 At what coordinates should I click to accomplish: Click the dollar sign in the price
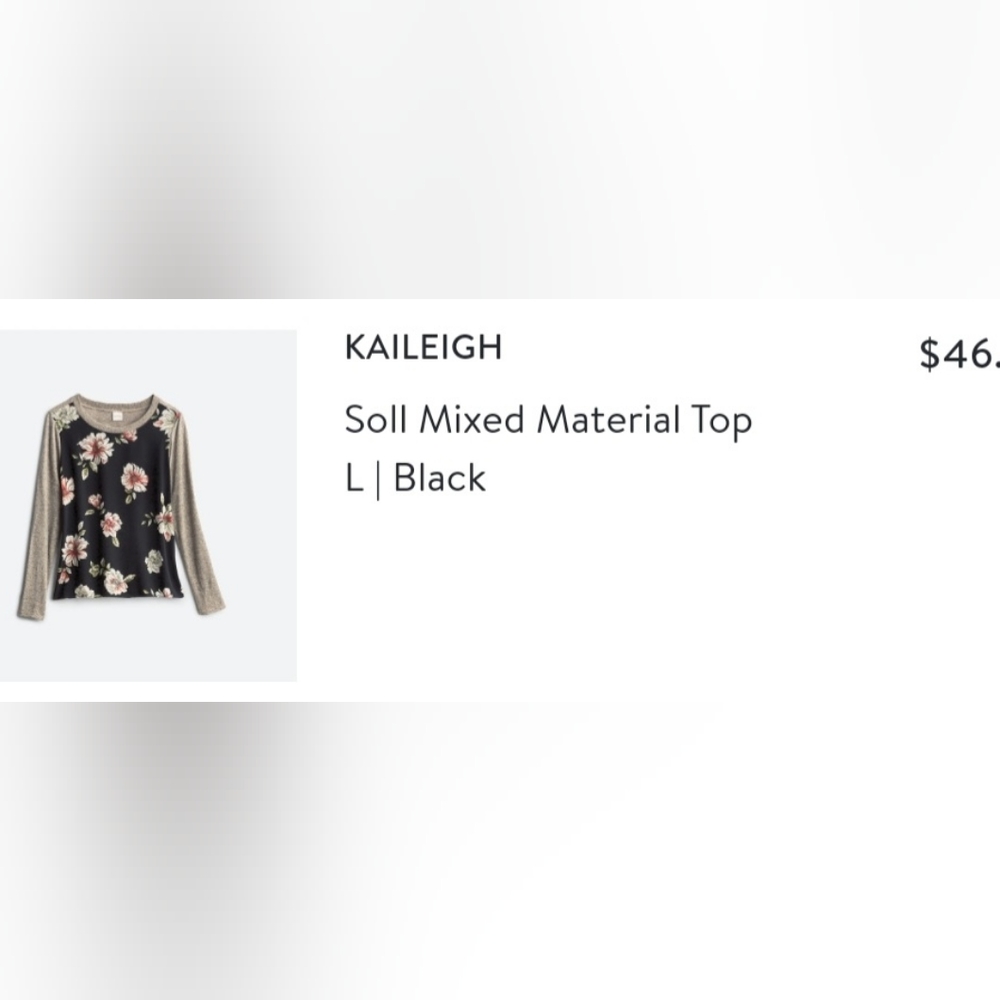[x=930, y=353]
